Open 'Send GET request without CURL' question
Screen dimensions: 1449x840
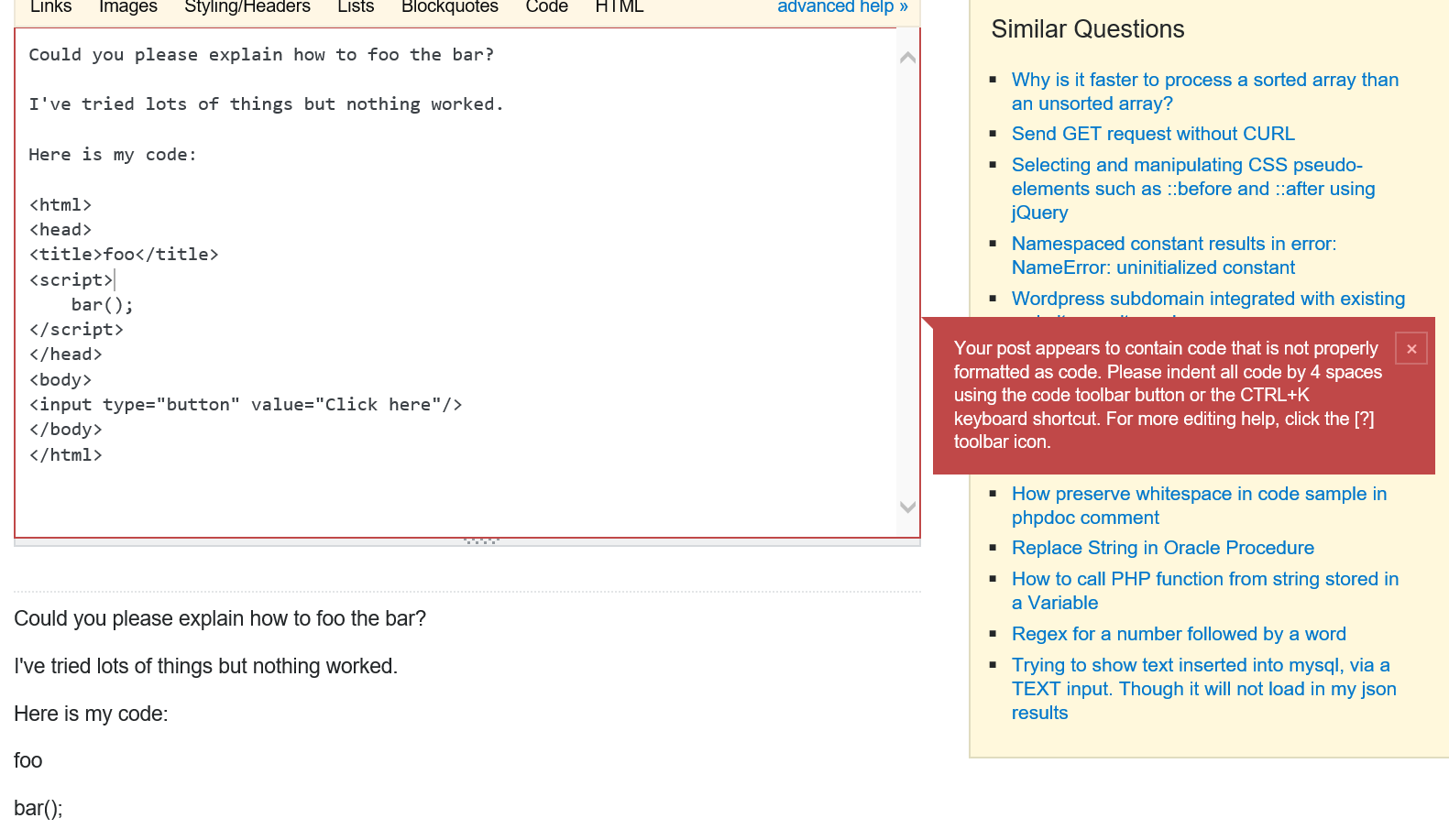[x=1153, y=134]
